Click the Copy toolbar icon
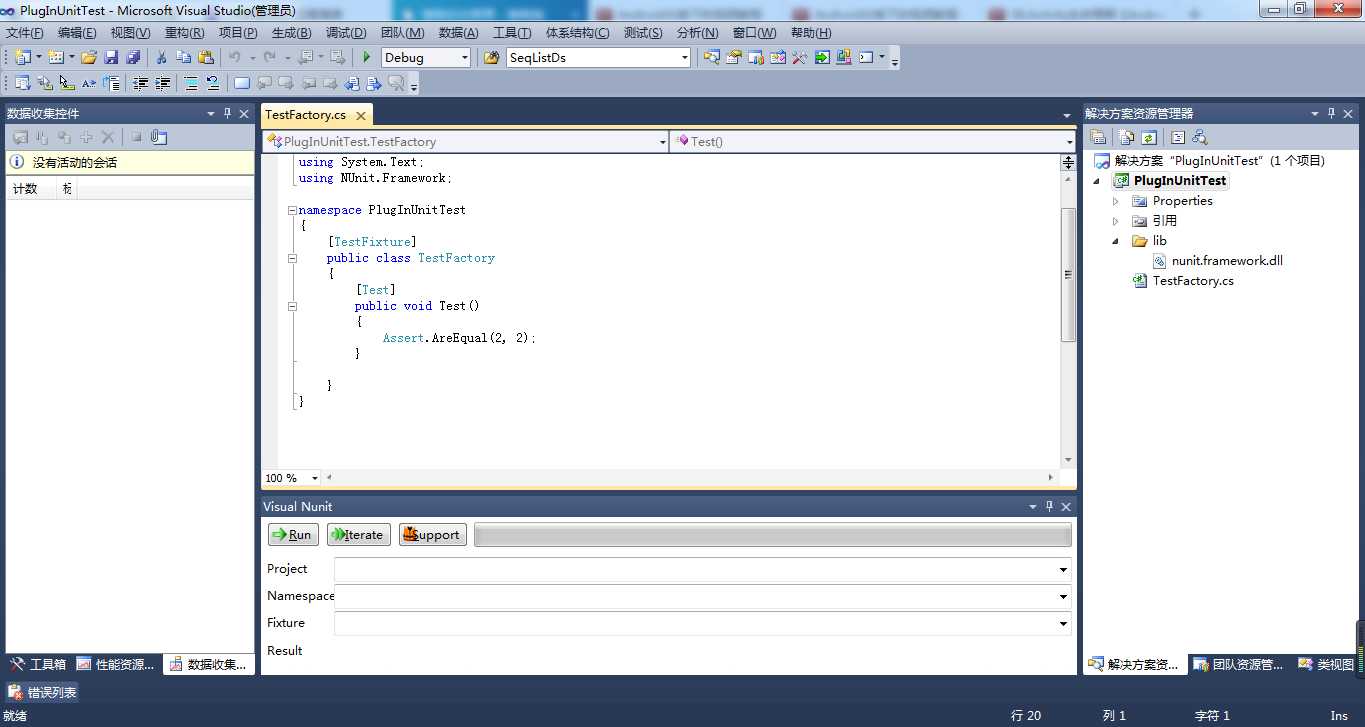 click(x=183, y=57)
